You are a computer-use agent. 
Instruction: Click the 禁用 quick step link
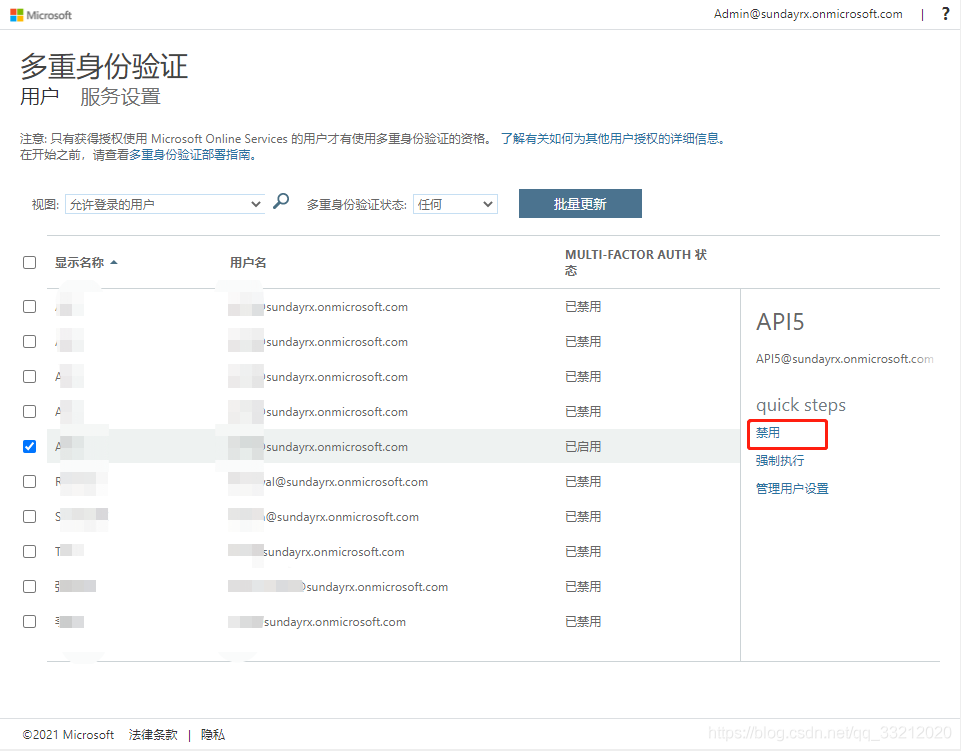768,433
